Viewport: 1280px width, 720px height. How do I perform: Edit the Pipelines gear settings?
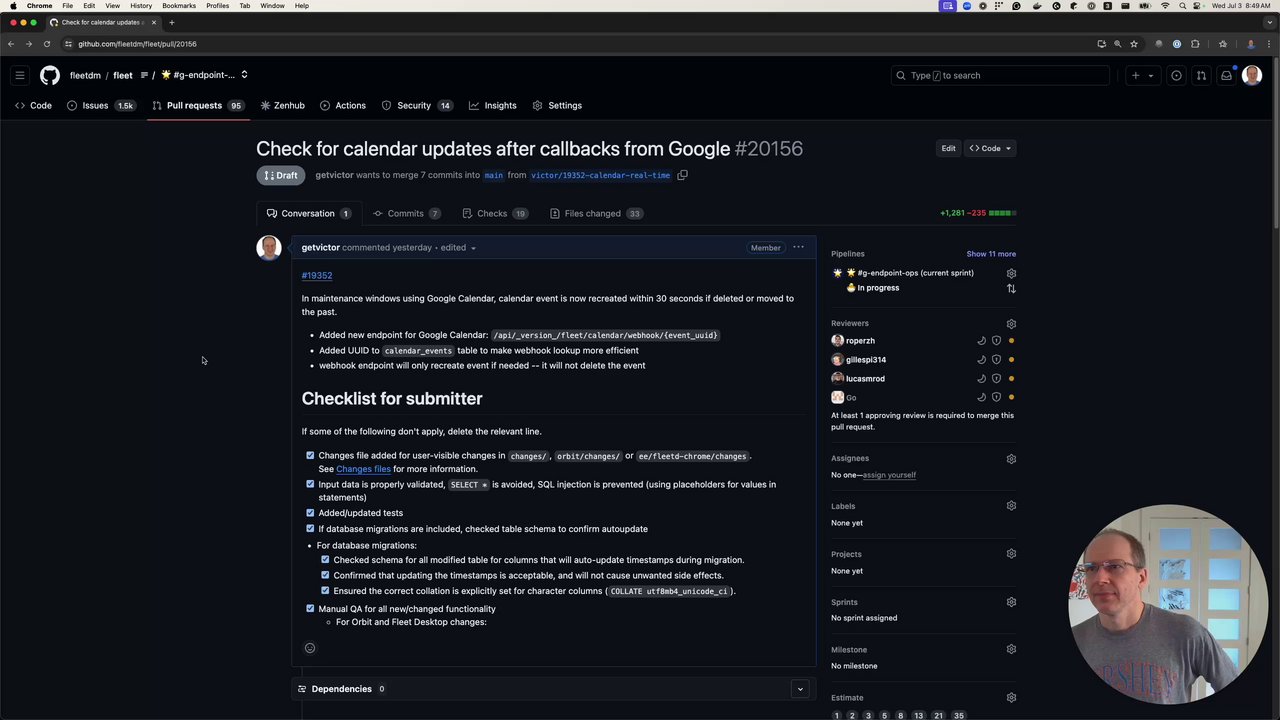1011,273
